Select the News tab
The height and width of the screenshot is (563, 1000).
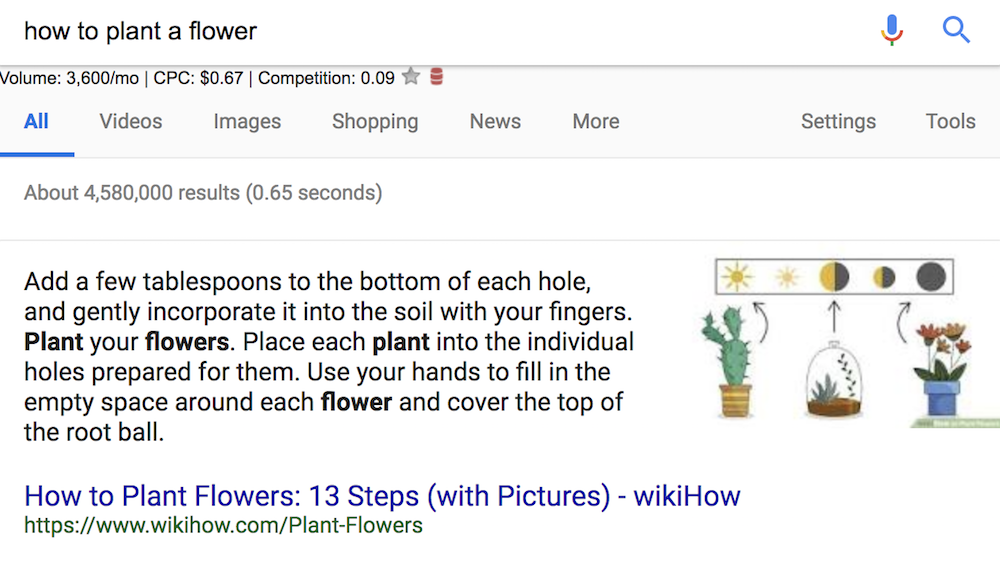pos(495,121)
